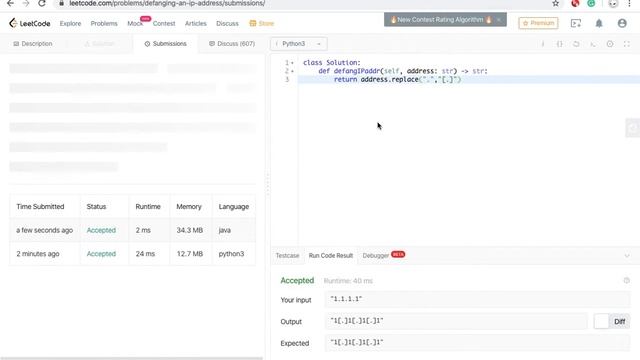640x360 pixels.
Task: Click the editor shortcuts terminal icon
Action: pos(593,44)
